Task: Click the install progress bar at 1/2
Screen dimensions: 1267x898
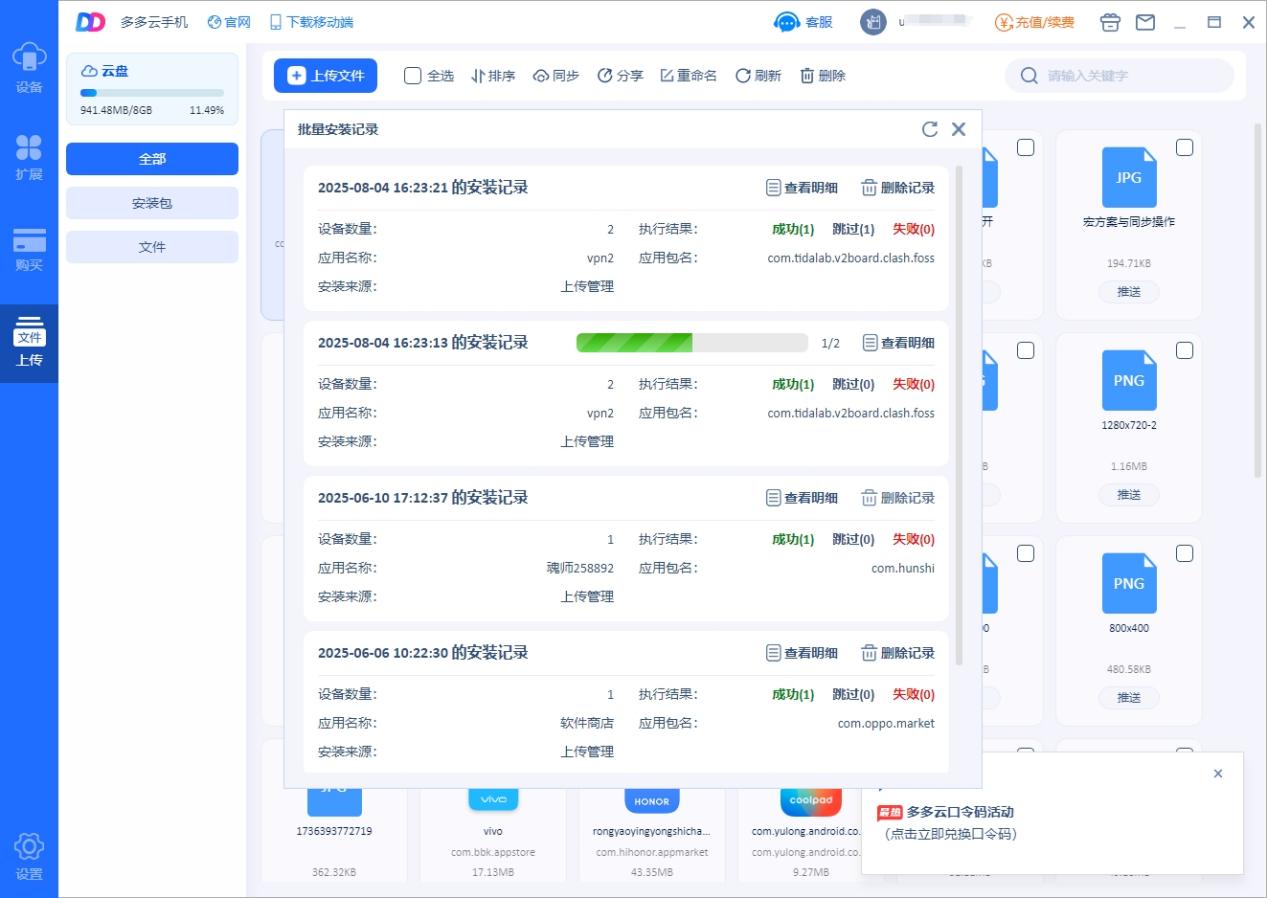Action: 692,343
